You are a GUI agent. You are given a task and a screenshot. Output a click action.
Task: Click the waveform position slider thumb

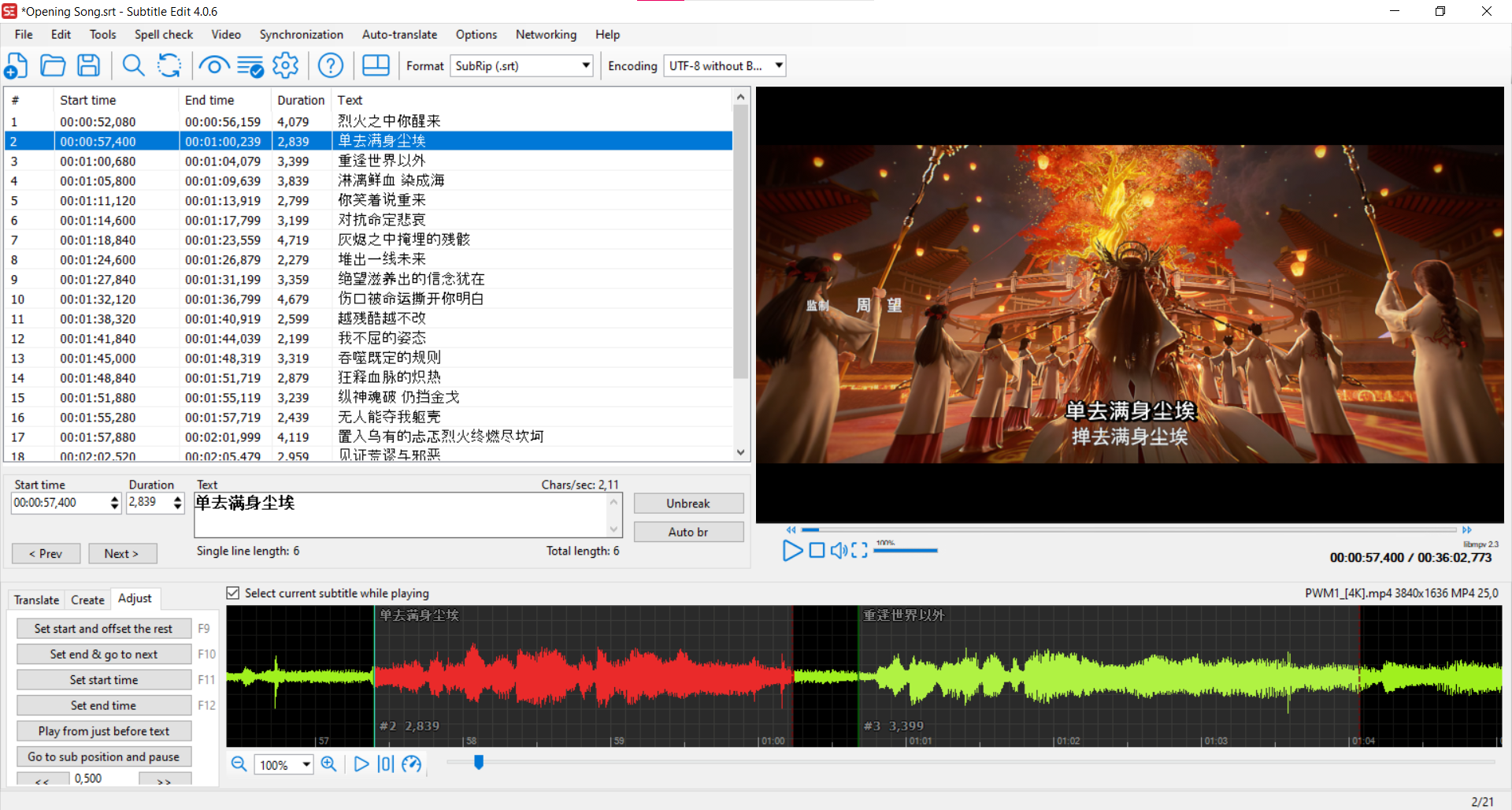(478, 762)
